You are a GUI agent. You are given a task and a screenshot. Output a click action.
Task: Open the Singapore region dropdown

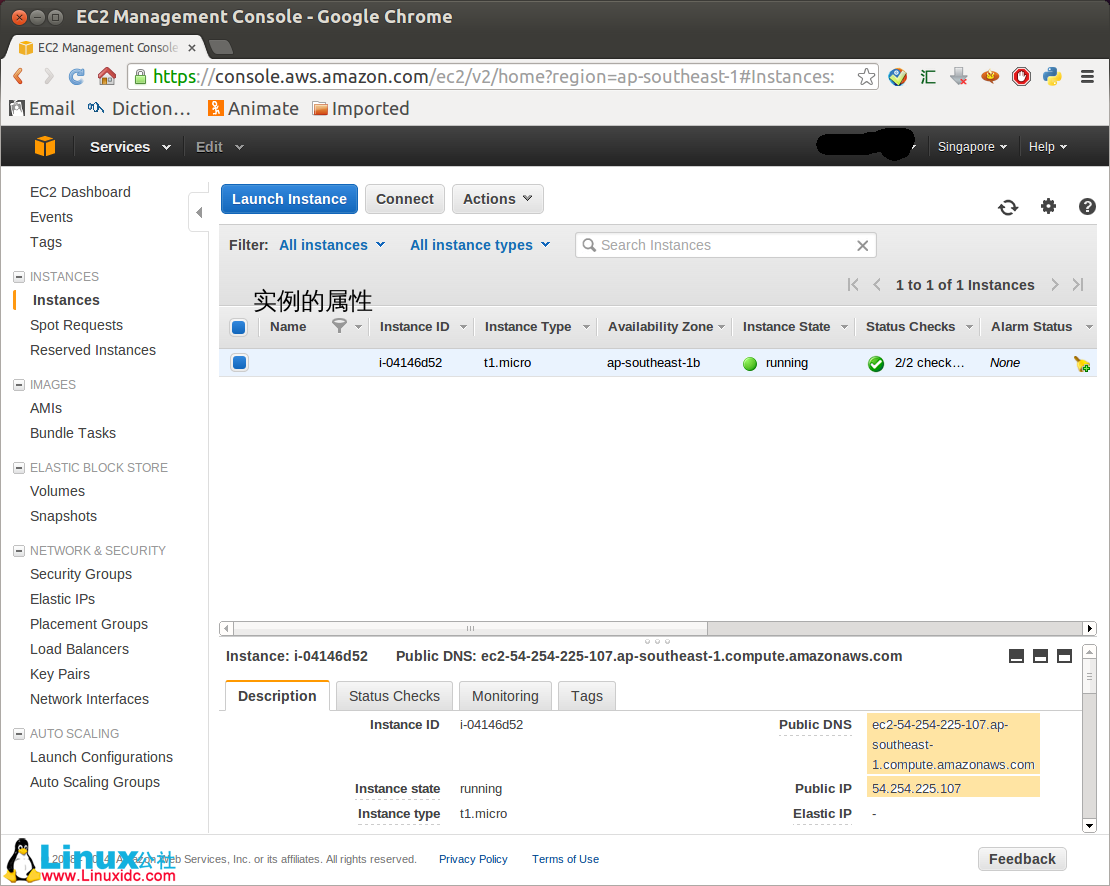click(971, 146)
